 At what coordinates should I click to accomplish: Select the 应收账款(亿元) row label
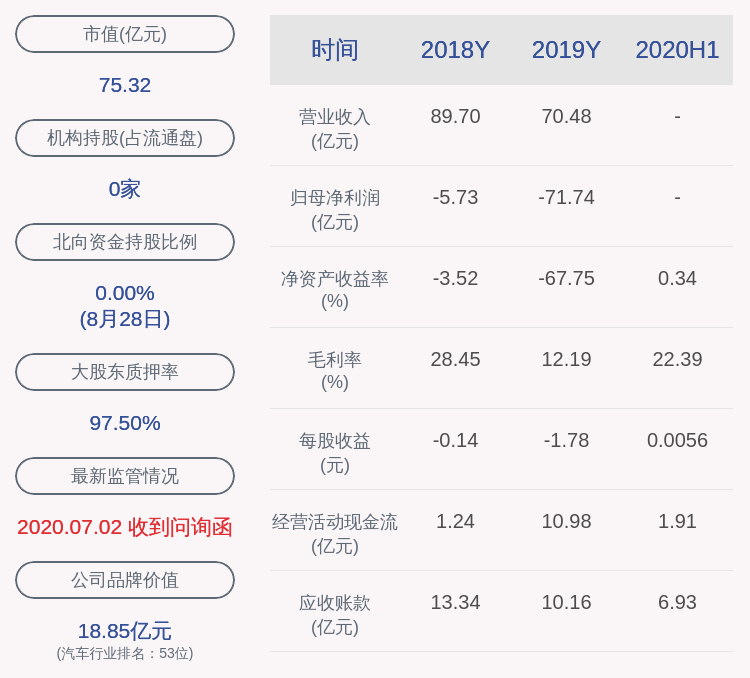coord(334,615)
